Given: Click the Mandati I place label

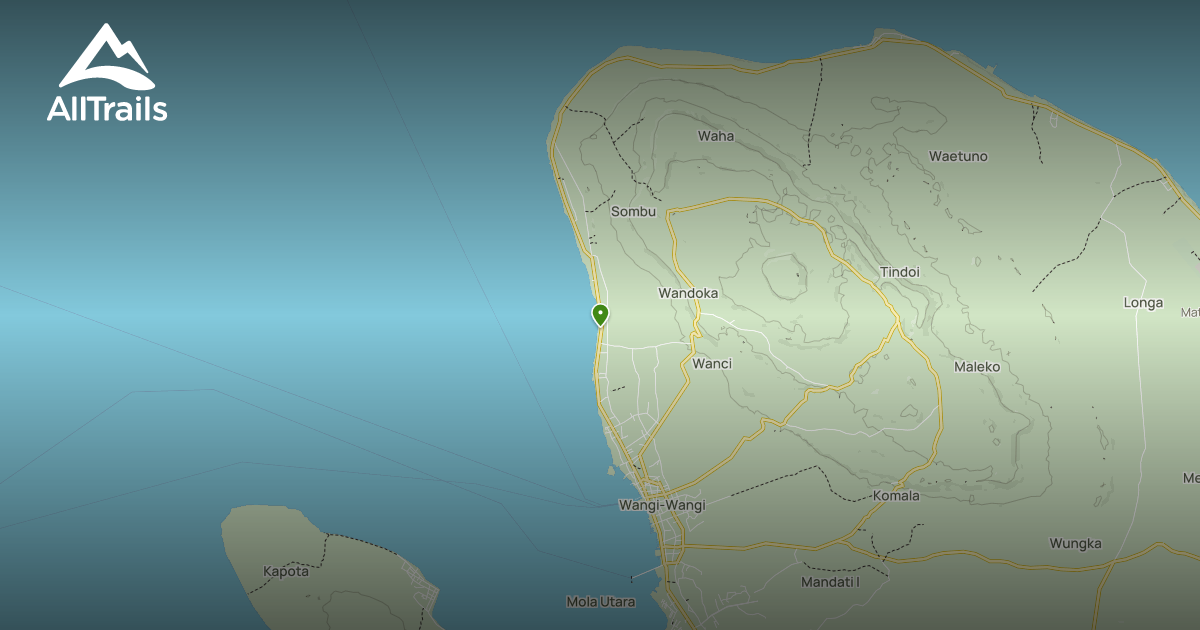Looking at the screenshot, I should [x=830, y=582].
